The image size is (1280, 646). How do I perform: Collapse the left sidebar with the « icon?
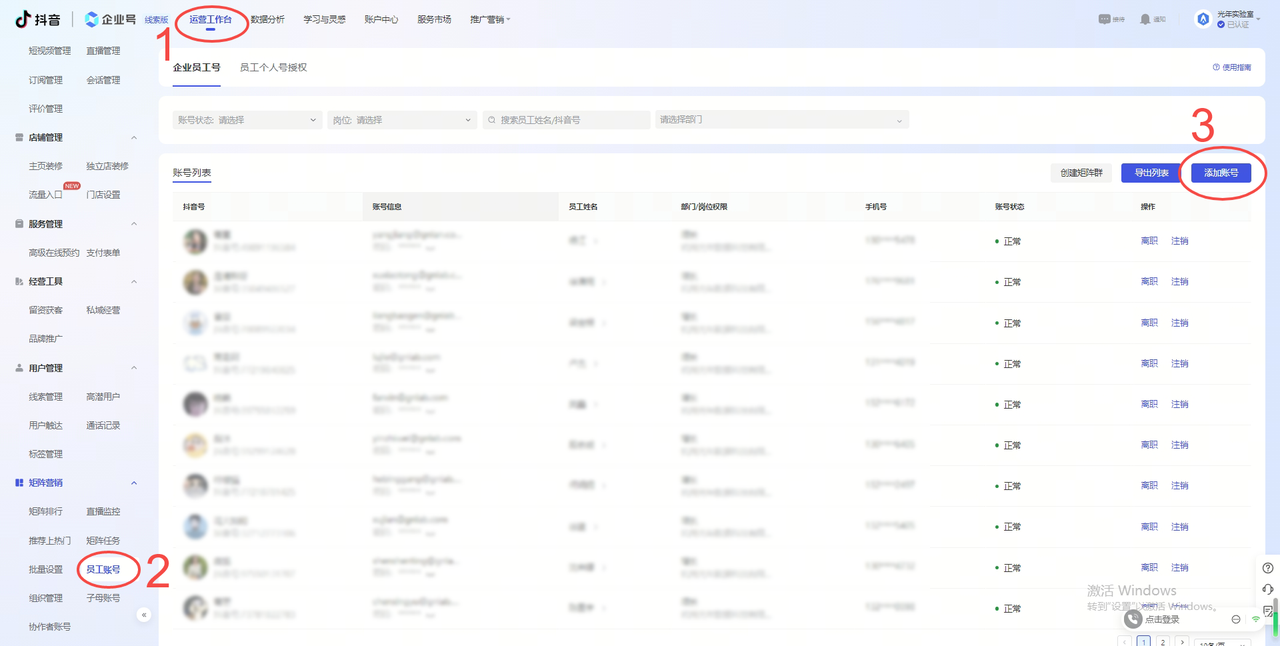coord(144,615)
